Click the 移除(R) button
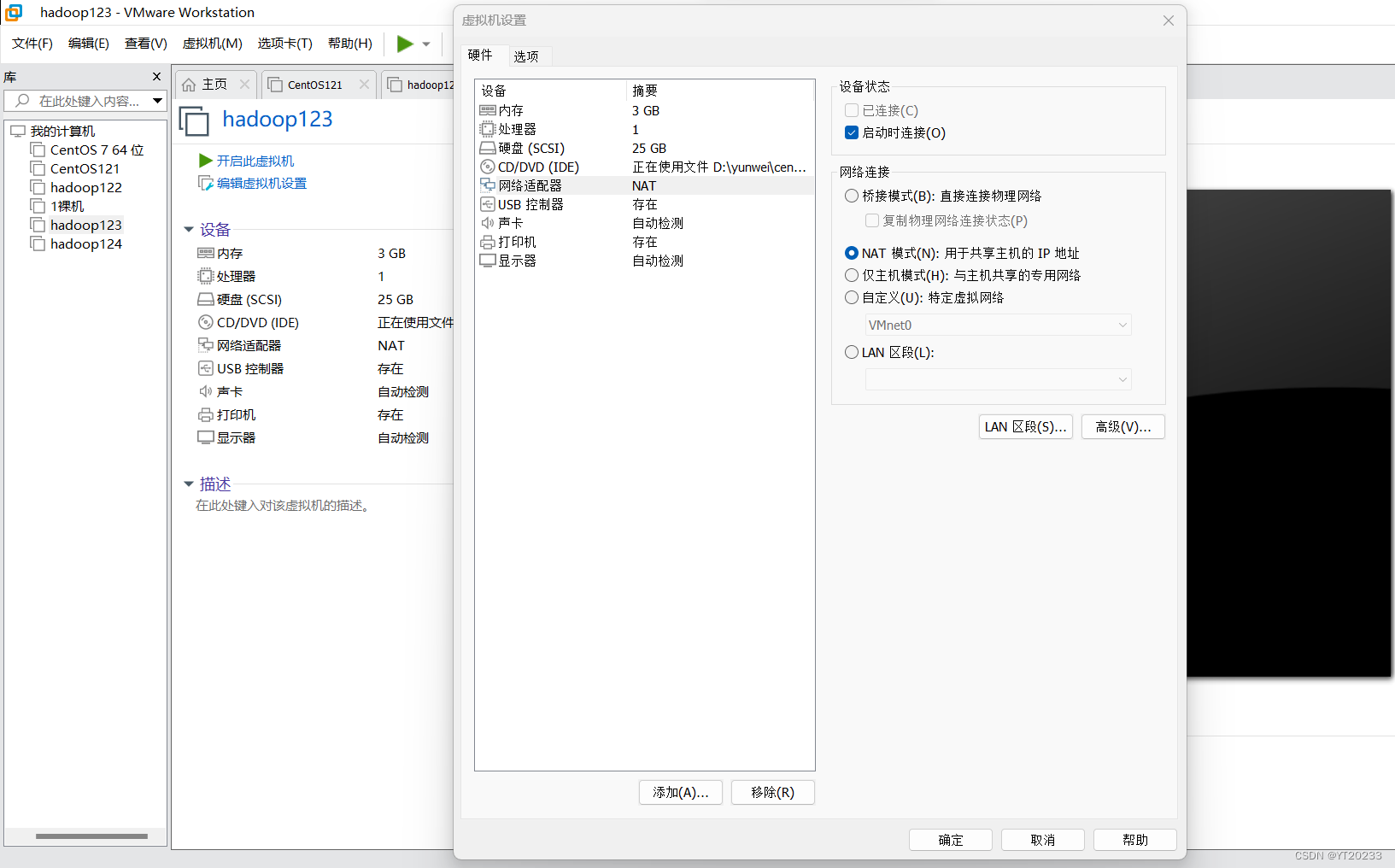 (772, 793)
